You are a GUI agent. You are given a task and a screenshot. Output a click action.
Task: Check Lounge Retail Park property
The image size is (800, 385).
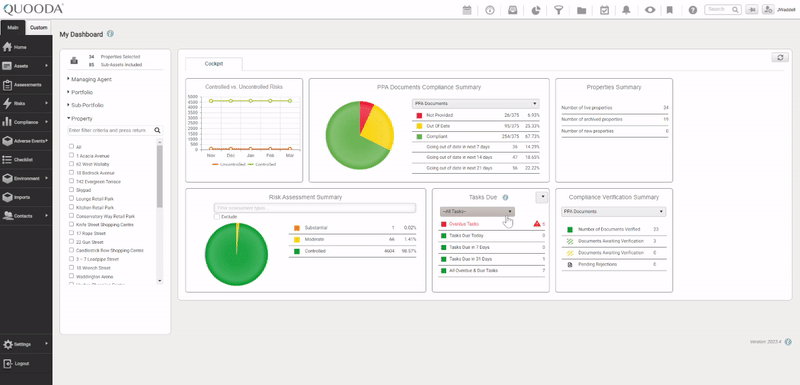coord(71,198)
